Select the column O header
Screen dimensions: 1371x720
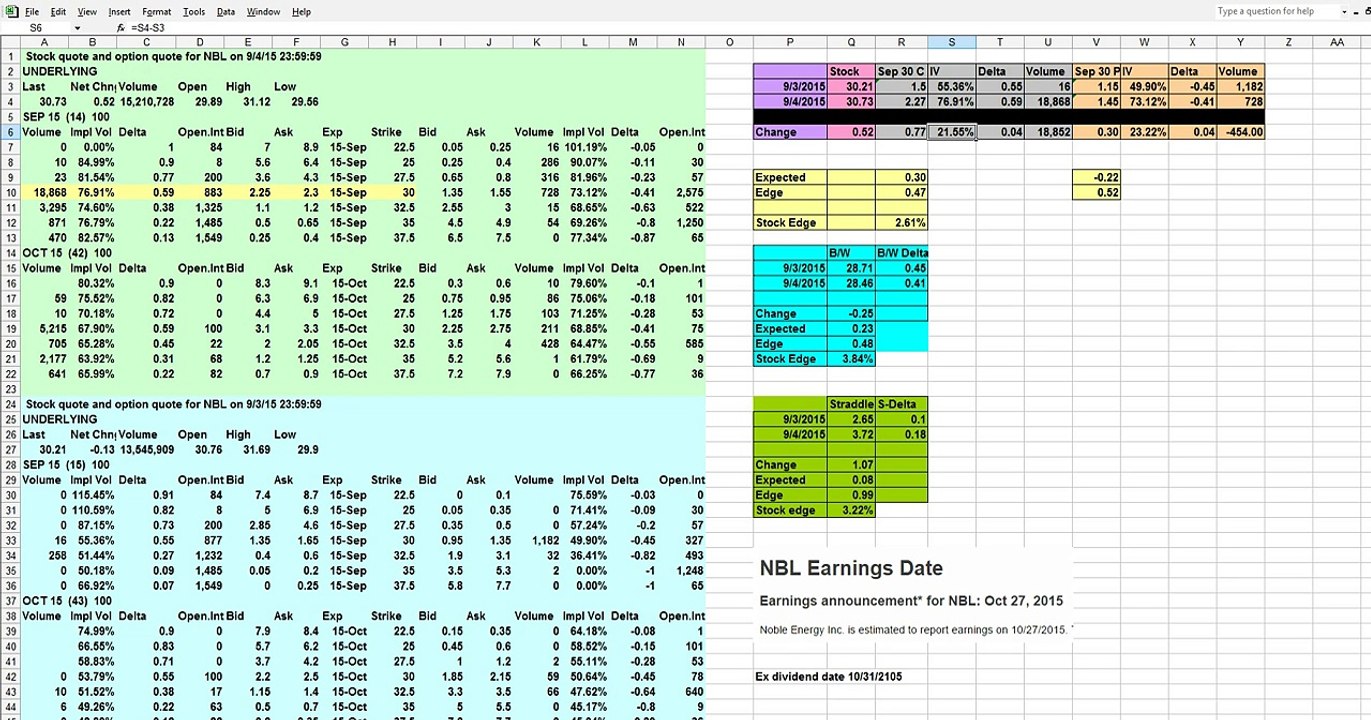coord(730,42)
